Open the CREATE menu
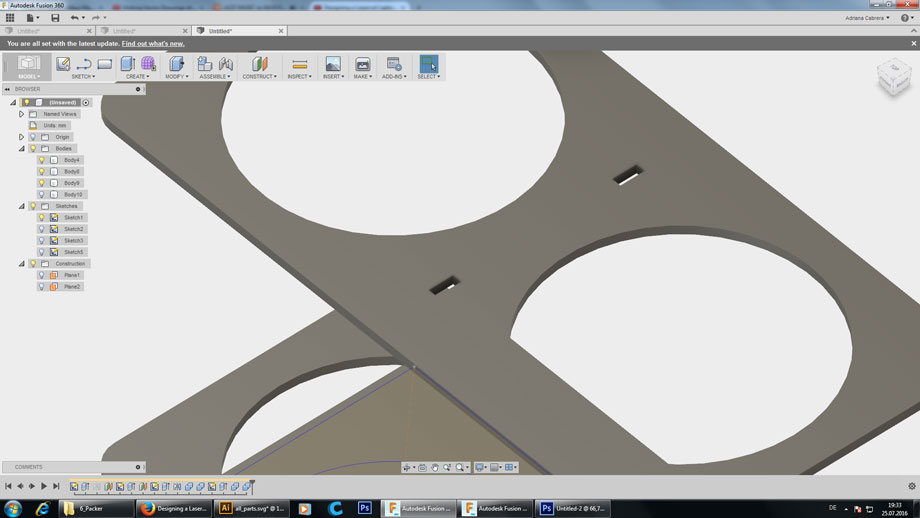This screenshot has height=518, width=920. 137,77
